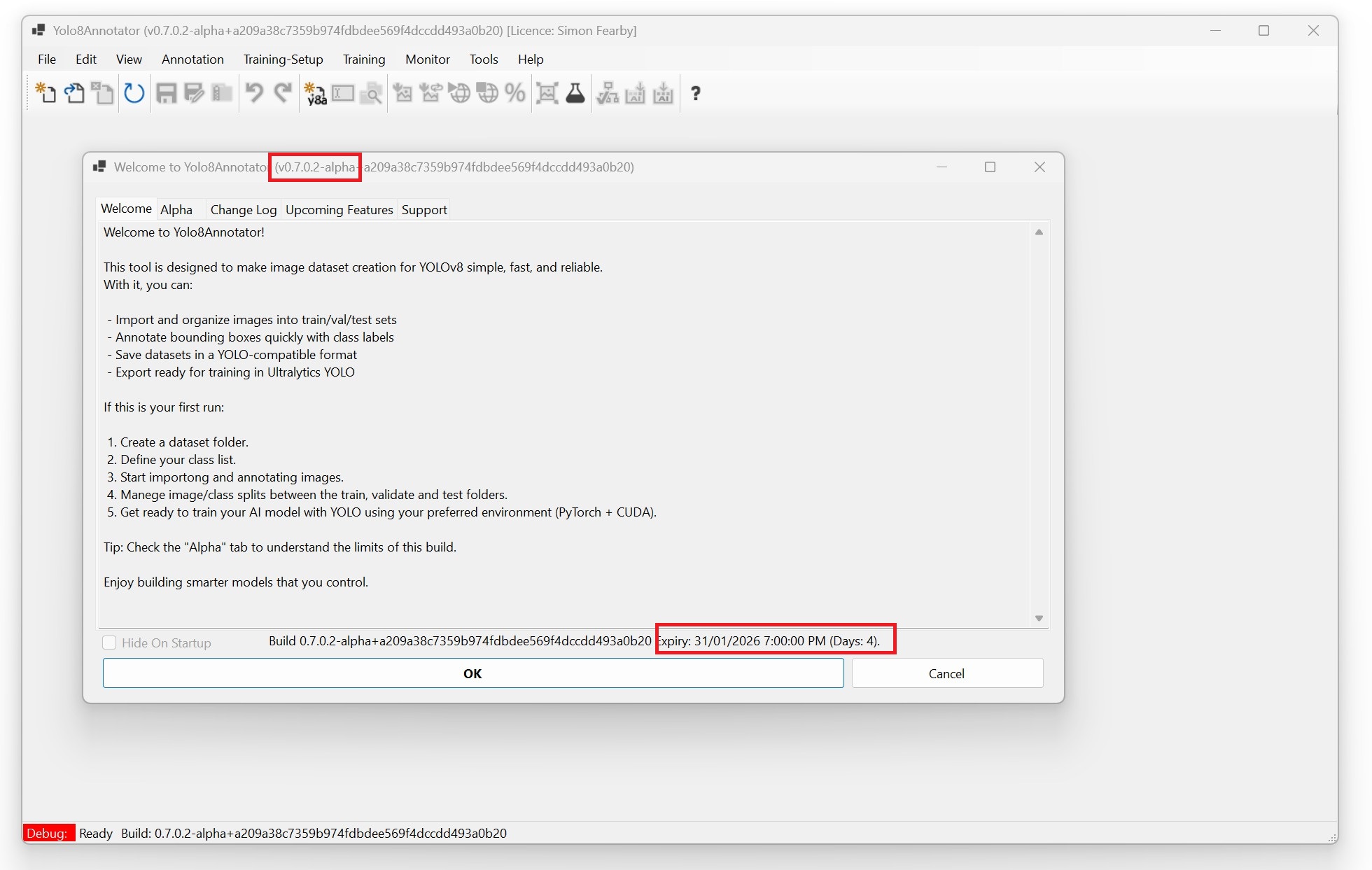This screenshot has width=1372, height=870.
Task: Open the Monitor menu
Action: point(427,59)
